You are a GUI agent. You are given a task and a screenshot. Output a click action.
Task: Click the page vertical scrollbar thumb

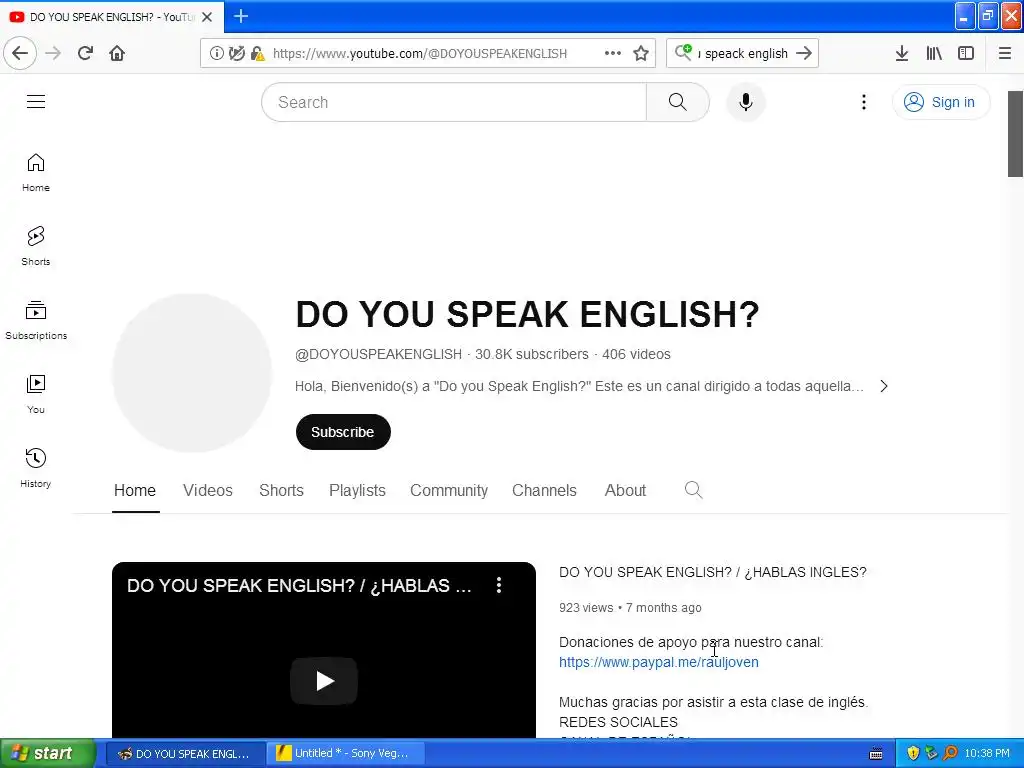point(1015,134)
